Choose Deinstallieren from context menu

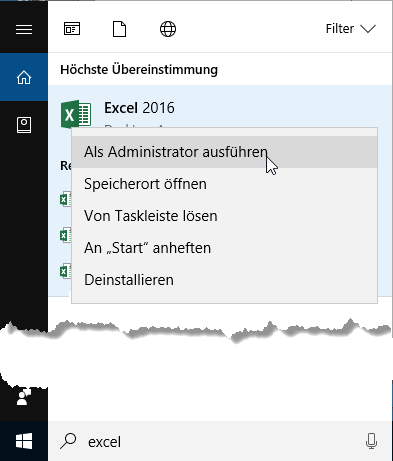point(224,280)
